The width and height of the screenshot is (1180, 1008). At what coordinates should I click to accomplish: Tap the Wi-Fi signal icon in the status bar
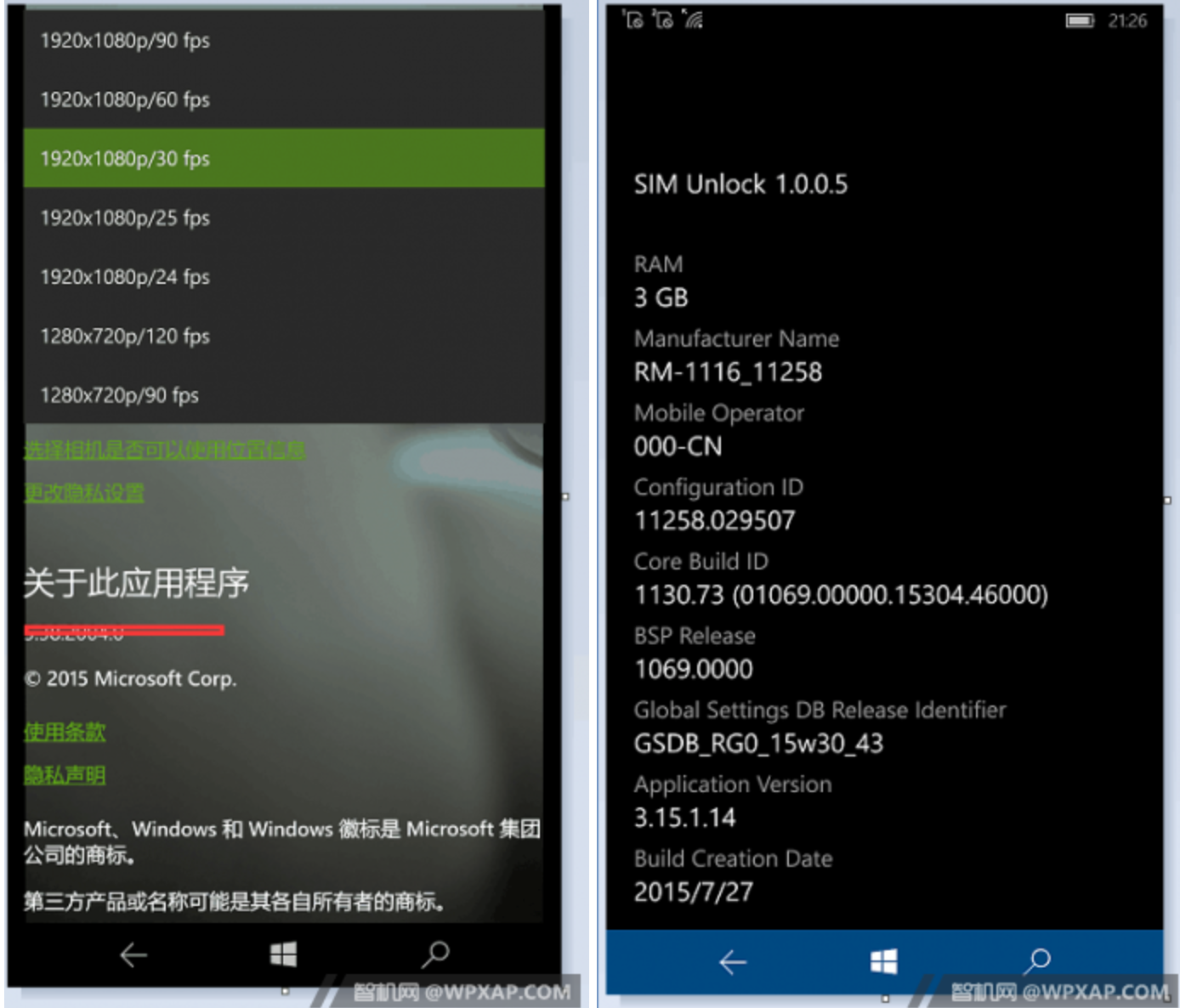pos(694,20)
